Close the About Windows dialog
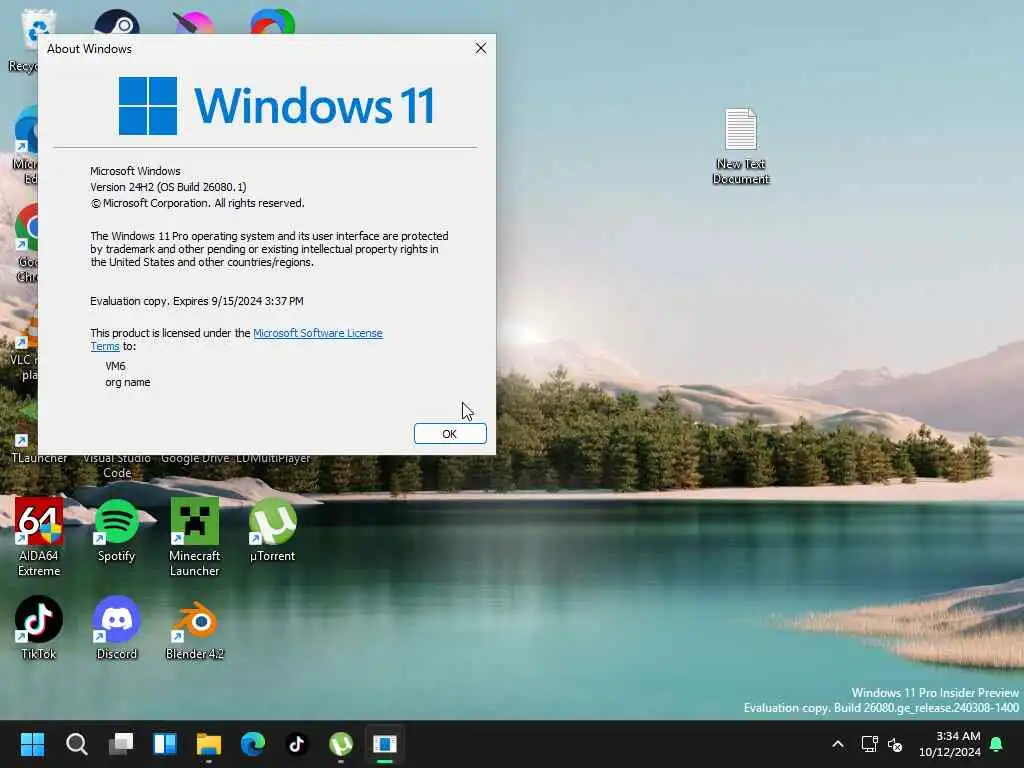 (x=481, y=48)
